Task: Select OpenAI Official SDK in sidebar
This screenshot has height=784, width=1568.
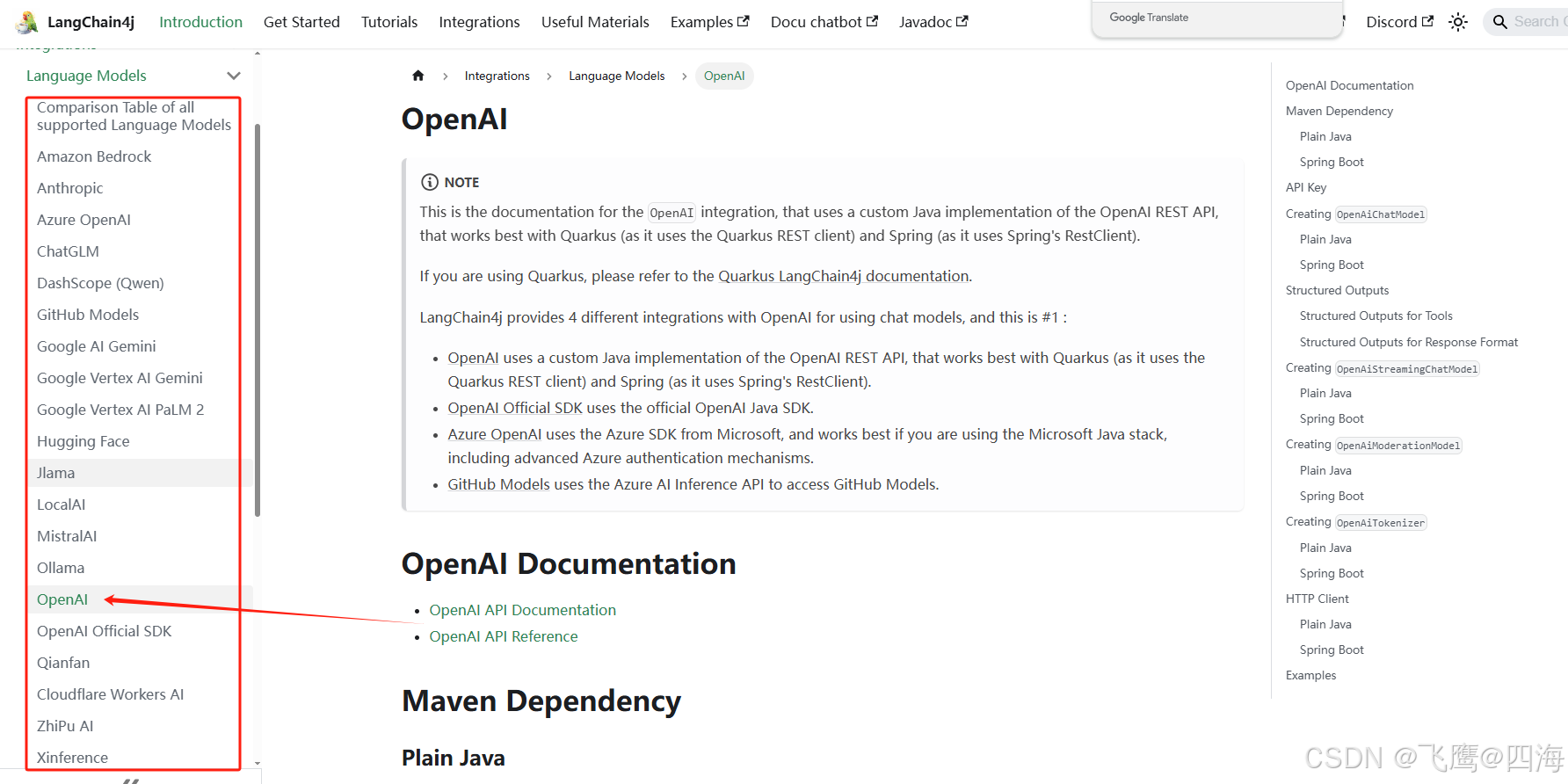Action: coord(104,631)
